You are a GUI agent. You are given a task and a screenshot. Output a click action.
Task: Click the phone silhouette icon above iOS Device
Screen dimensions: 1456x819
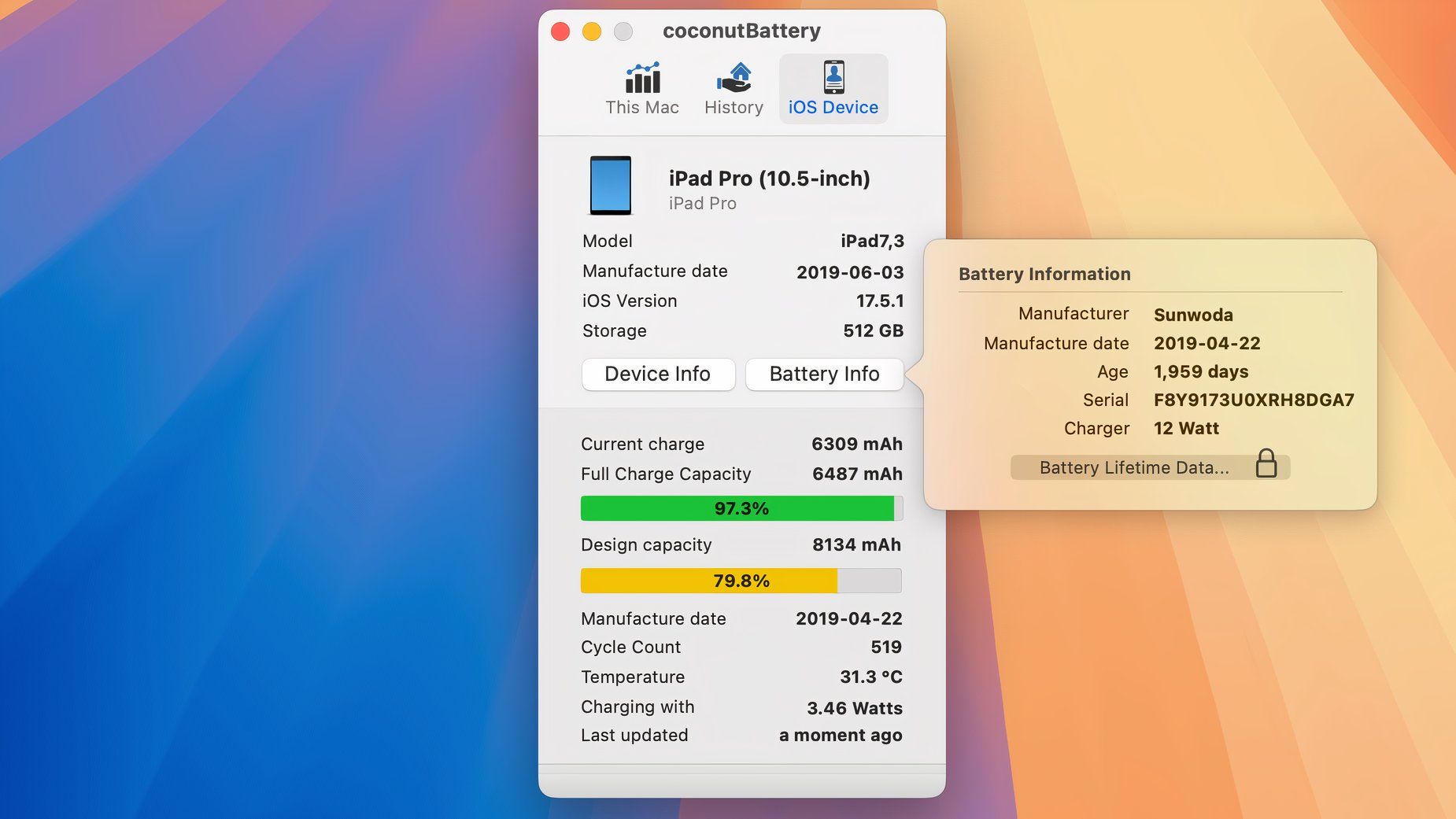coord(832,76)
